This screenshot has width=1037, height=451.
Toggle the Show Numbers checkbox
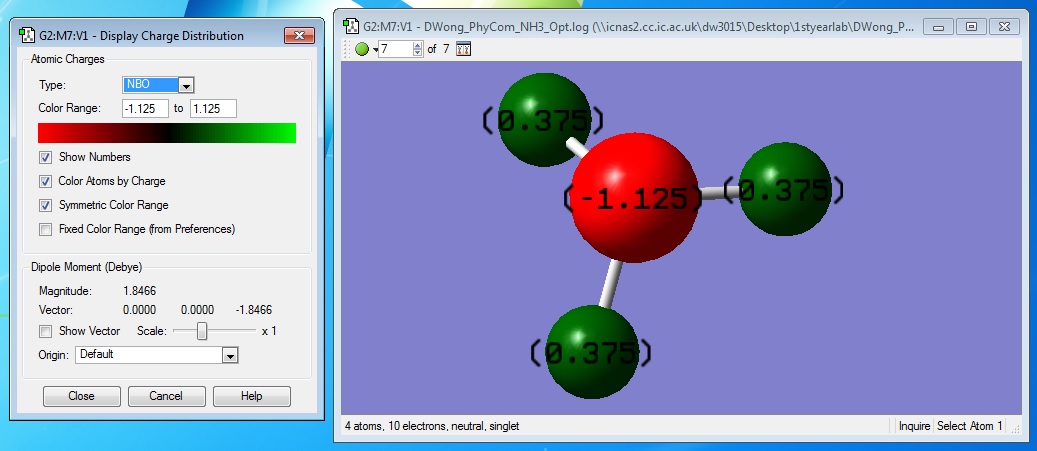[x=46, y=157]
